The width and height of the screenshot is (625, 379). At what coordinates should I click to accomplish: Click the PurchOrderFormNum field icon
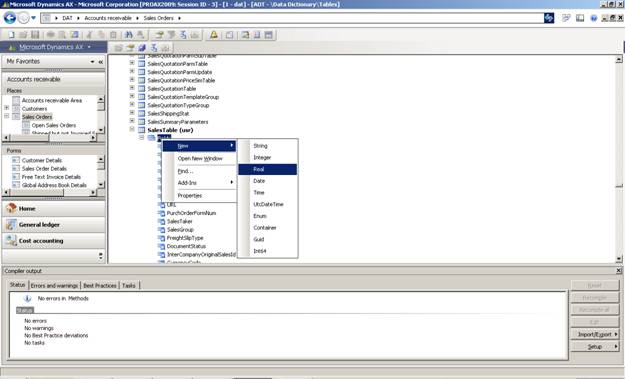[x=161, y=213]
